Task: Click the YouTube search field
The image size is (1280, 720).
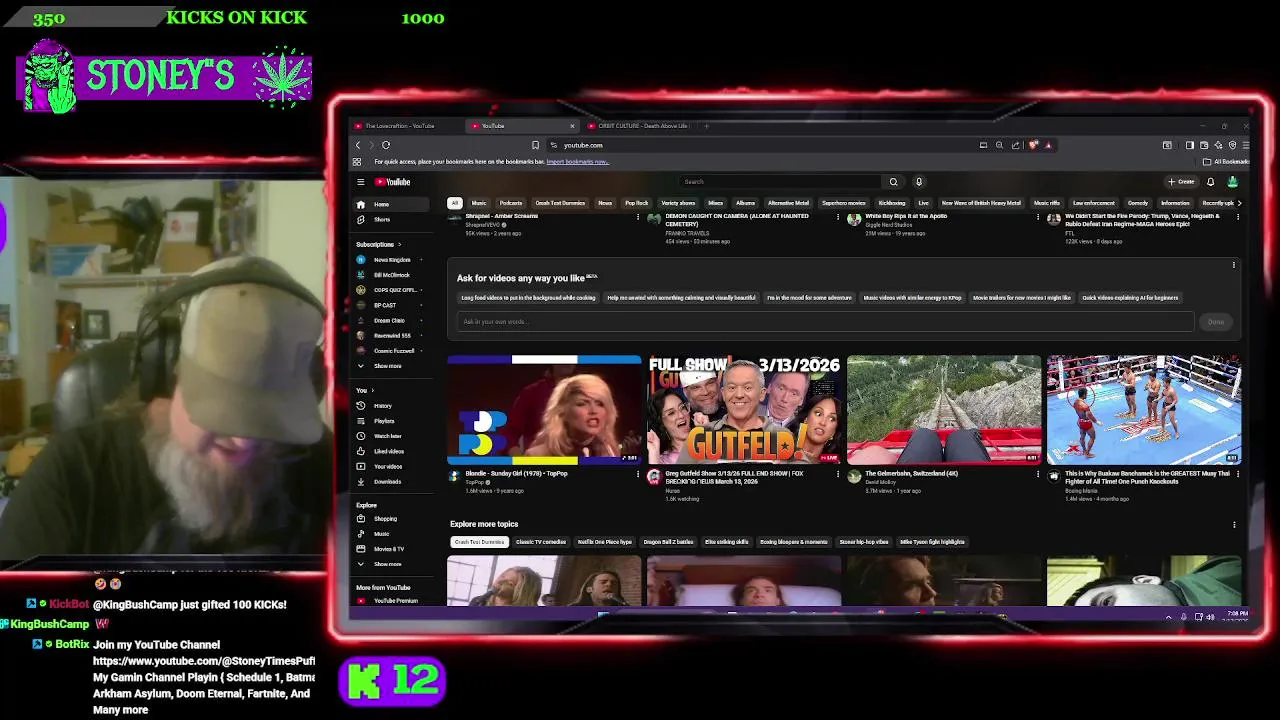Action: pyautogui.click(x=780, y=182)
